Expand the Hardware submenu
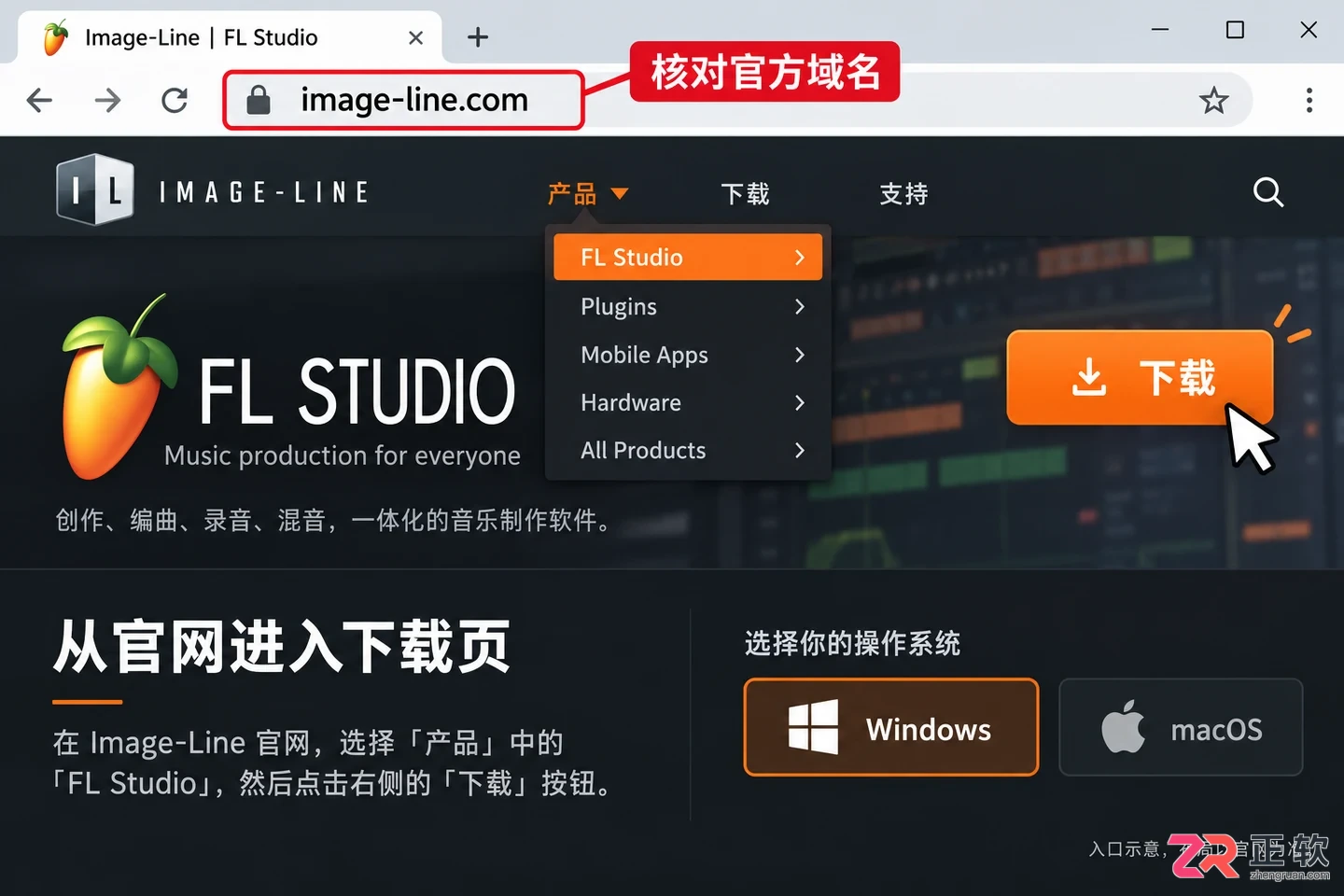Screen dimensions: 1344x896 click(x=688, y=402)
